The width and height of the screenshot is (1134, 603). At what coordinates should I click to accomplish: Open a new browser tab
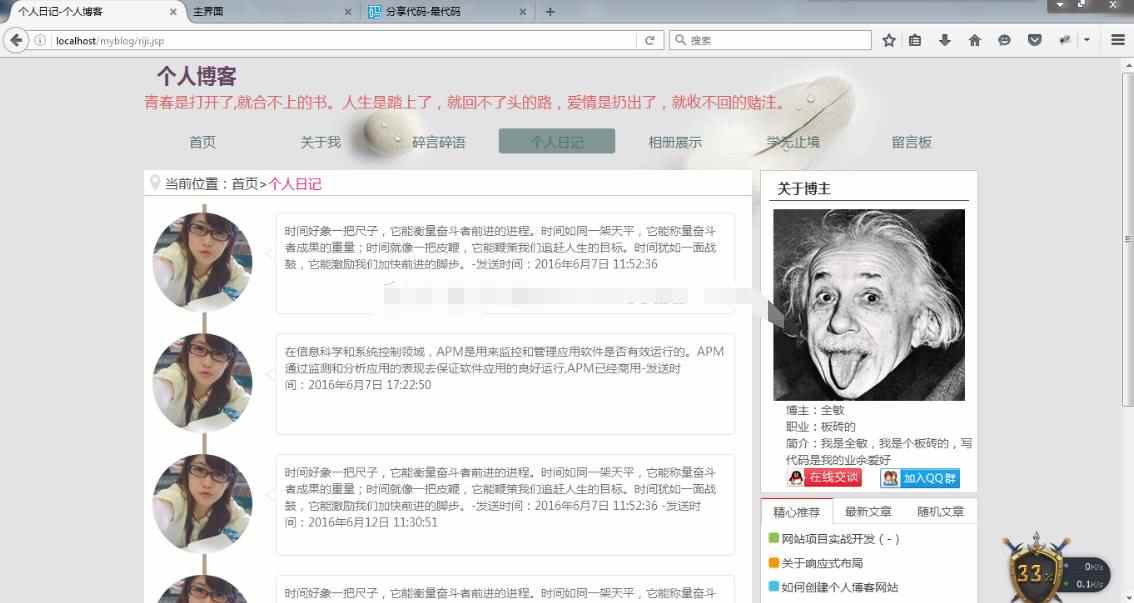coord(550,12)
